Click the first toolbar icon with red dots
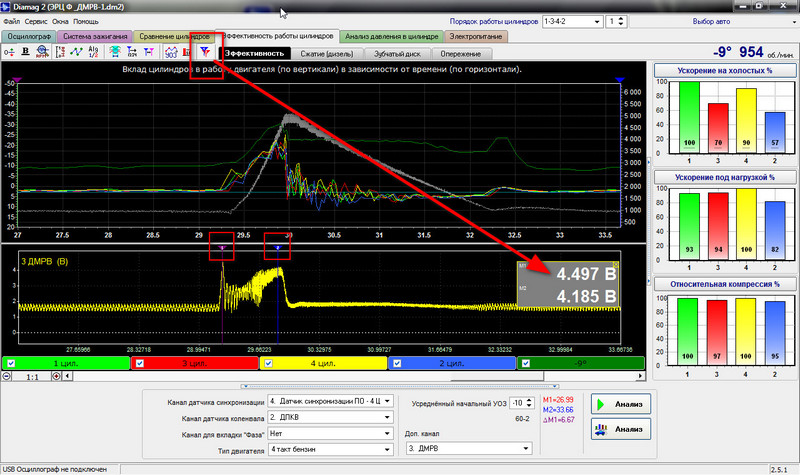The width and height of the screenshot is (800, 475). [9, 52]
